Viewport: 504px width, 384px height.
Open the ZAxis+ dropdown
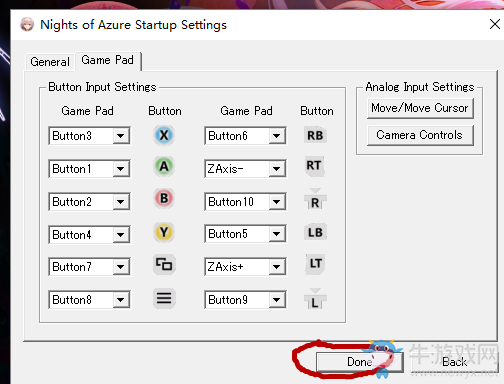(x=276, y=267)
